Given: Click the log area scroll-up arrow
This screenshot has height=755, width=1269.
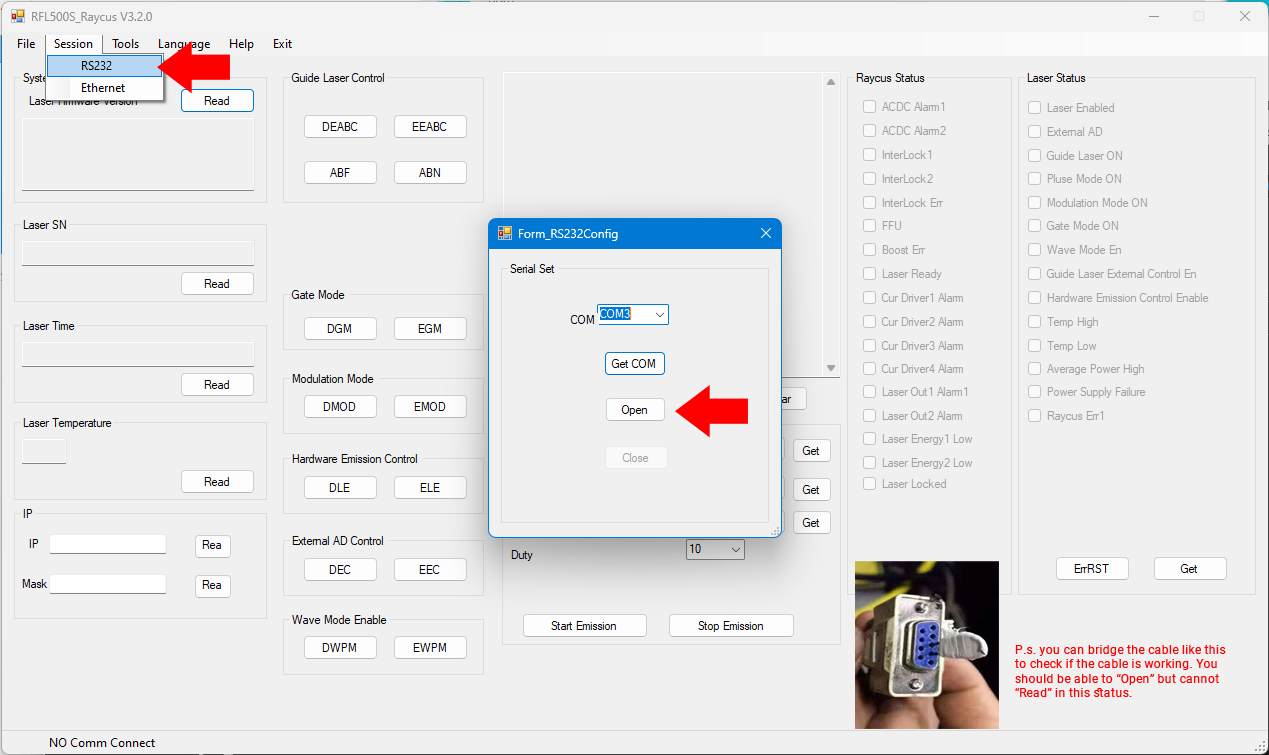Looking at the screenshot, I should [831, 82].
